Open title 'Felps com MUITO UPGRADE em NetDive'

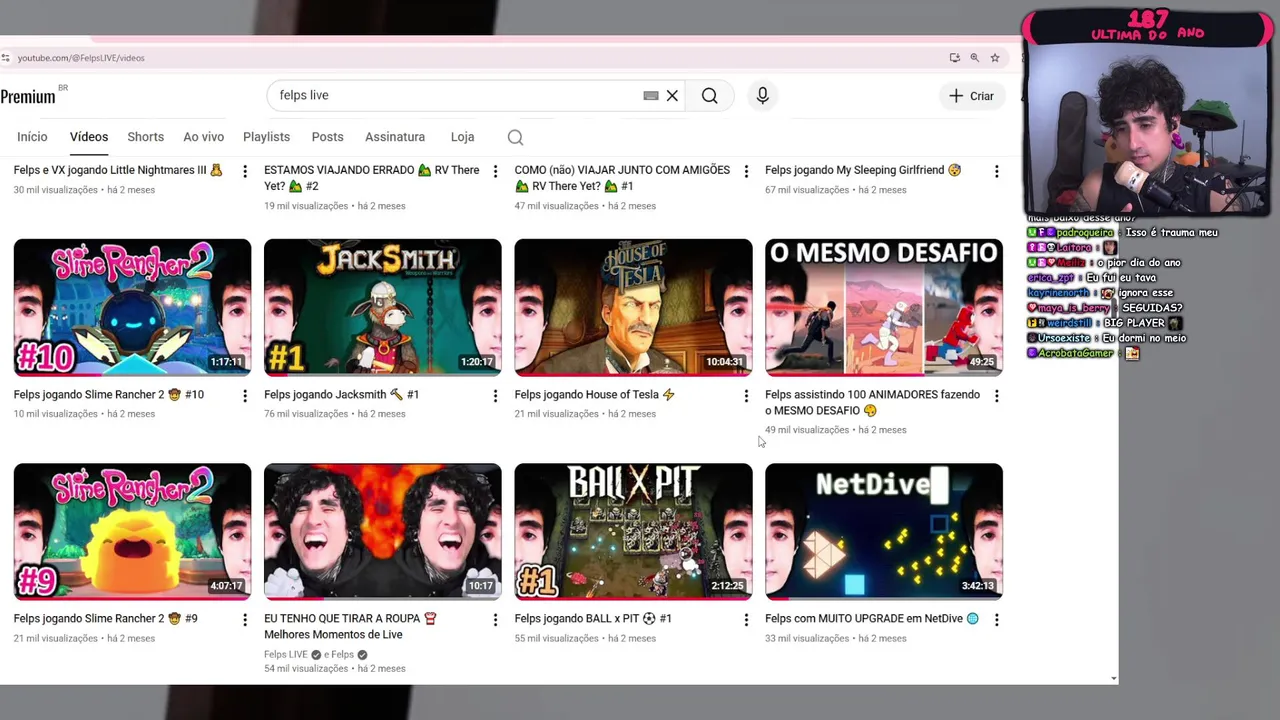pyautogui.click(x=872, y=619)
